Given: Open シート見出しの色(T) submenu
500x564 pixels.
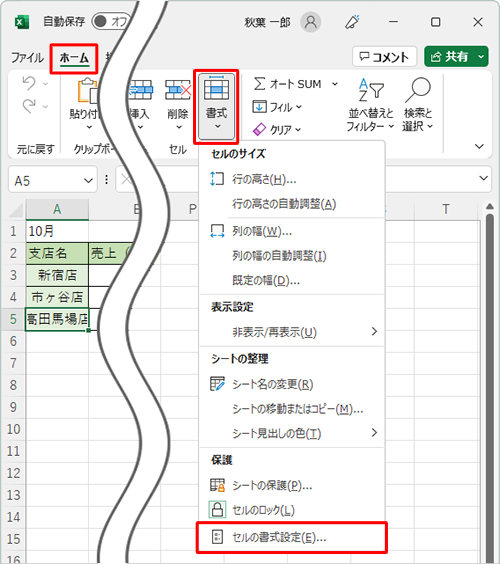Looking at the screenshot, I should [292, 433].
